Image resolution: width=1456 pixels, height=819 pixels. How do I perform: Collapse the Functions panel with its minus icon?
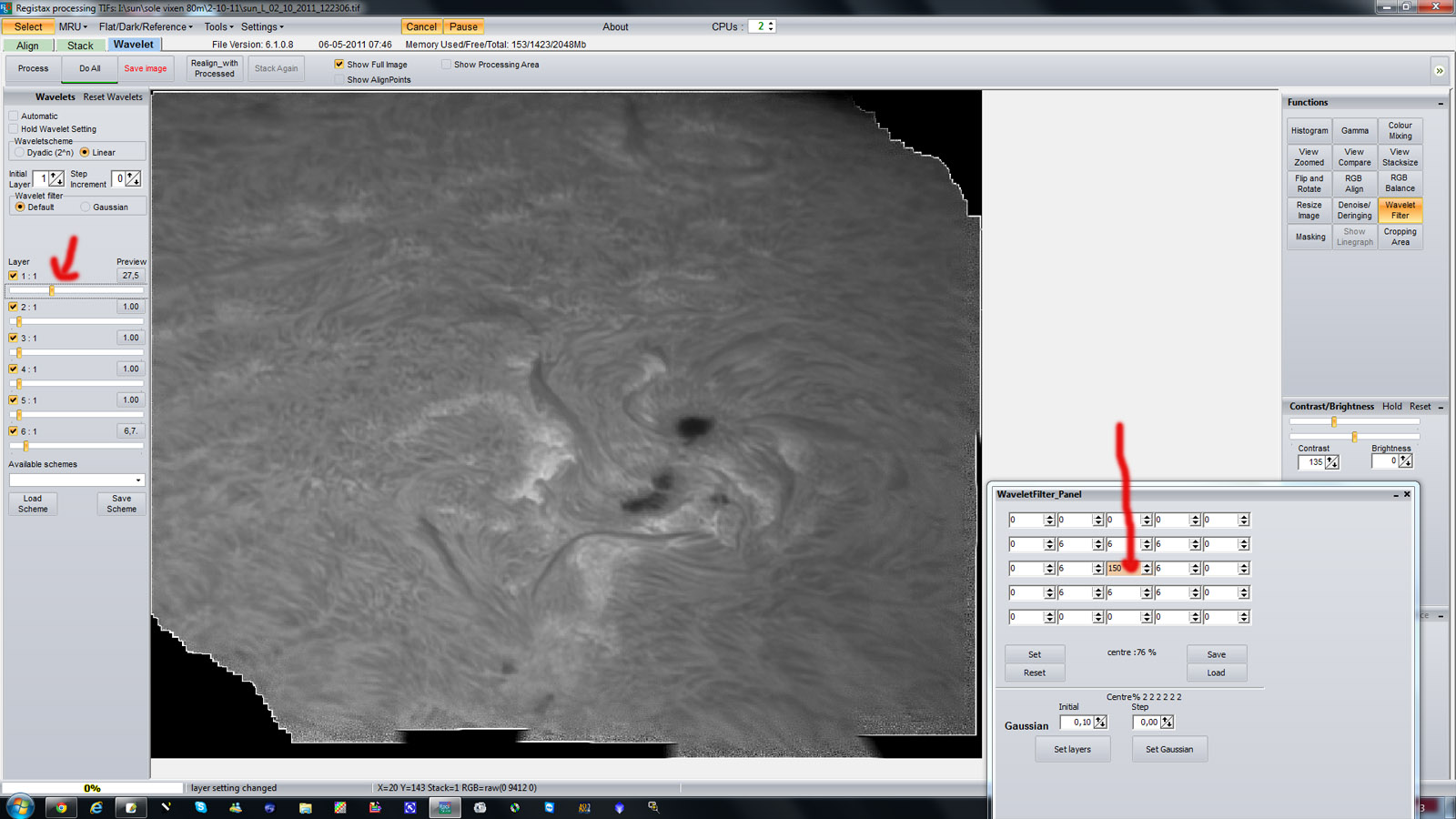1441,104
